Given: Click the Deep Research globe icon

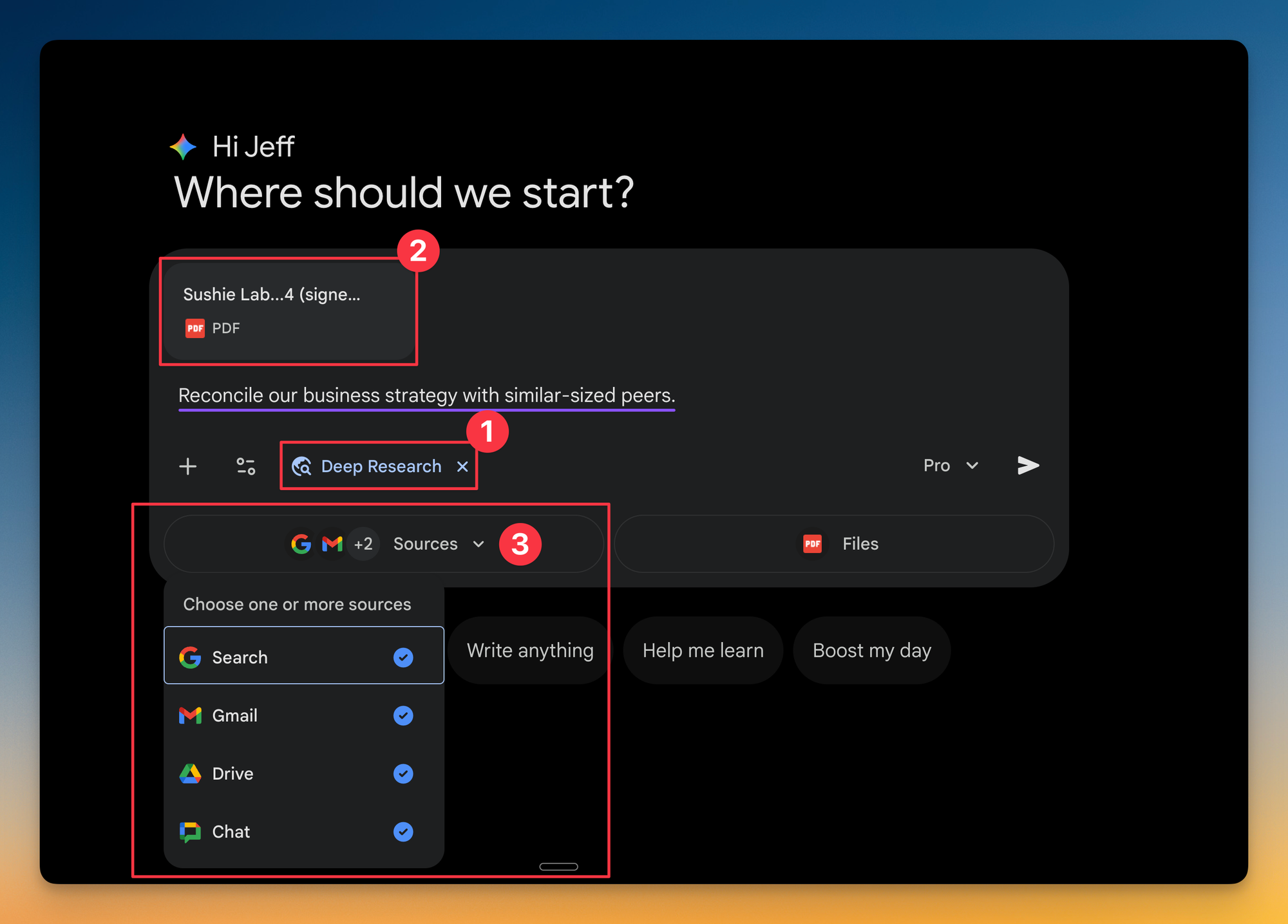Looking at the screenshot, I should (x=301, y=466).
